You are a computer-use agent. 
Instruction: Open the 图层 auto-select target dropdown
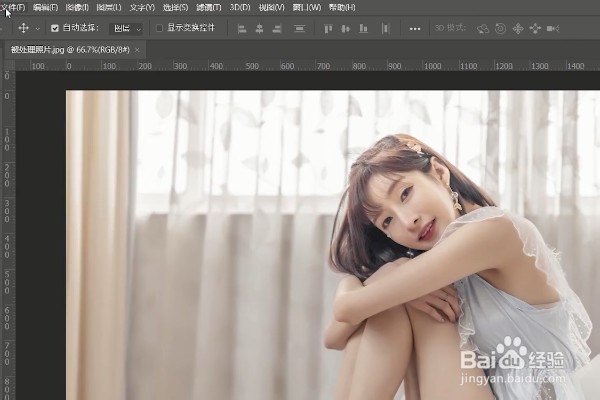[126, 28]
